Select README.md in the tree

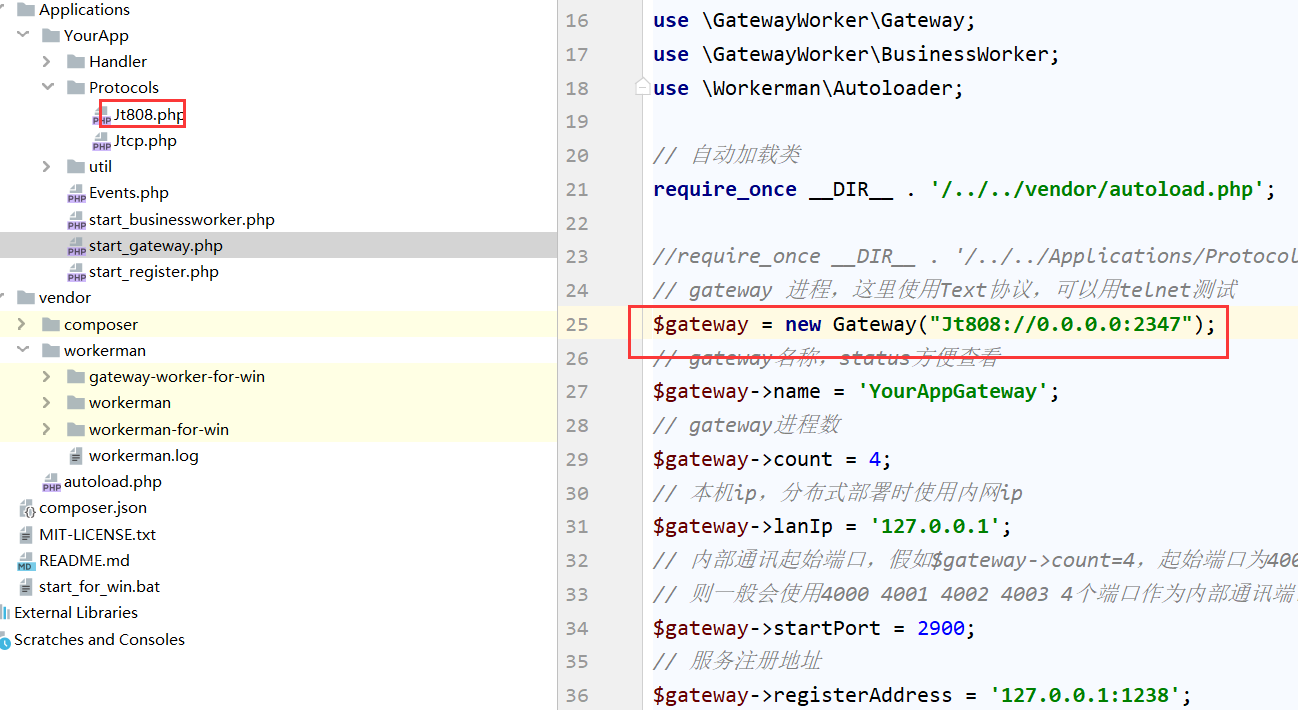(x=85, y=560)
